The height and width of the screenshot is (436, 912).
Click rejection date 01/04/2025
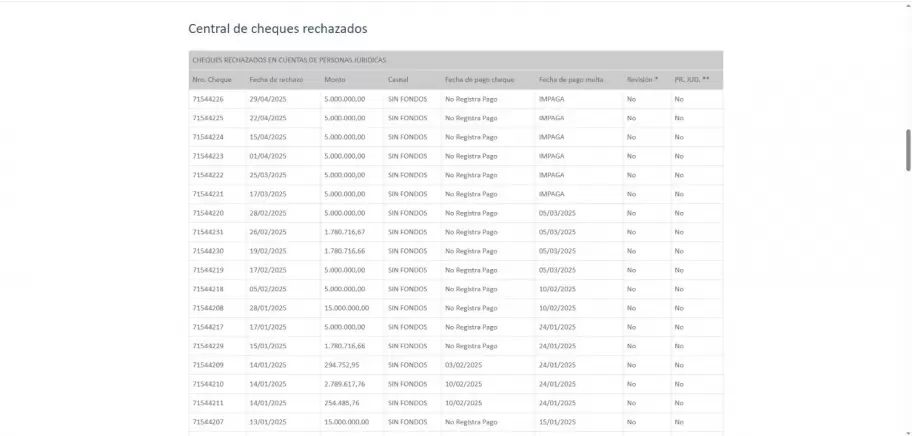(x=268, y=156)
